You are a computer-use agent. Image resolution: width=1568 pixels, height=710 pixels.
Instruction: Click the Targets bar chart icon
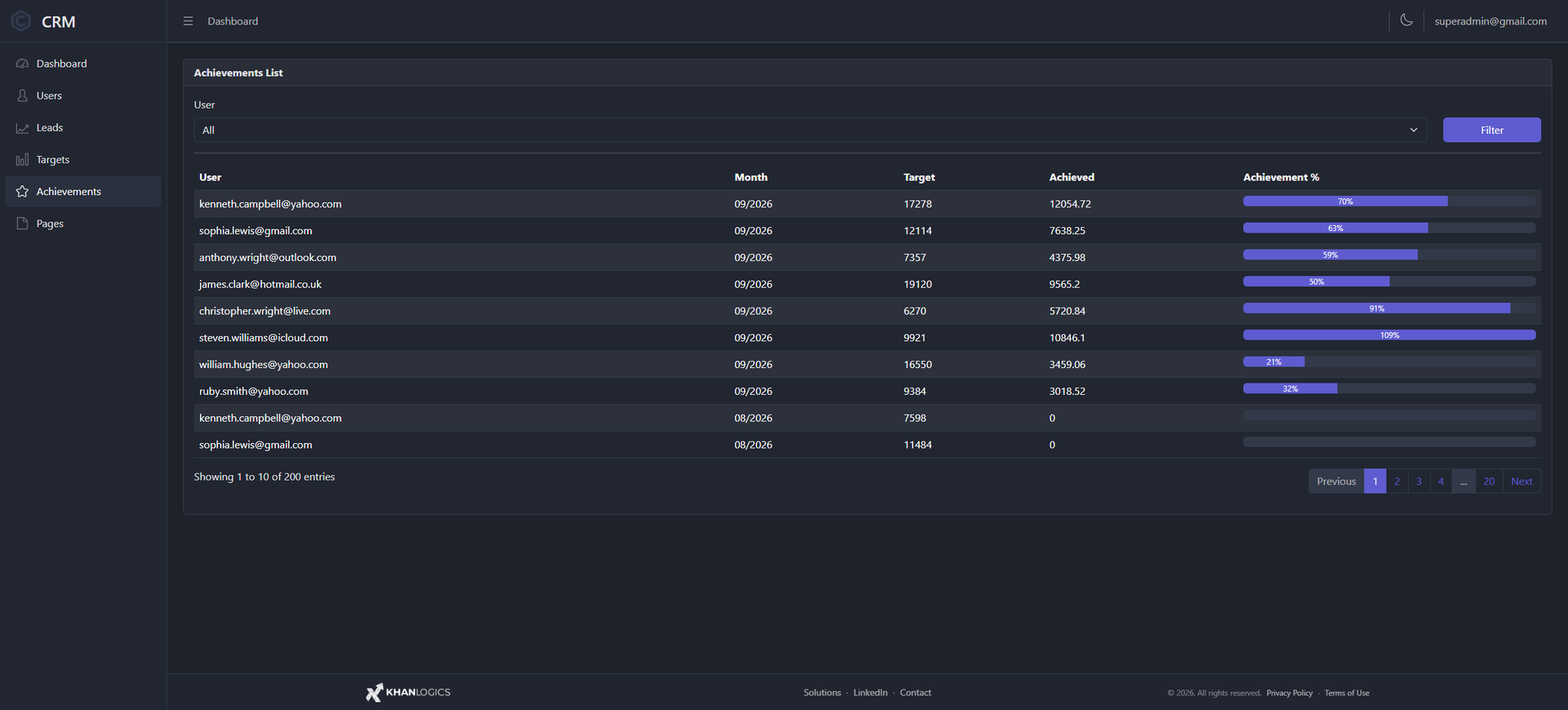(x=22, y=160)
